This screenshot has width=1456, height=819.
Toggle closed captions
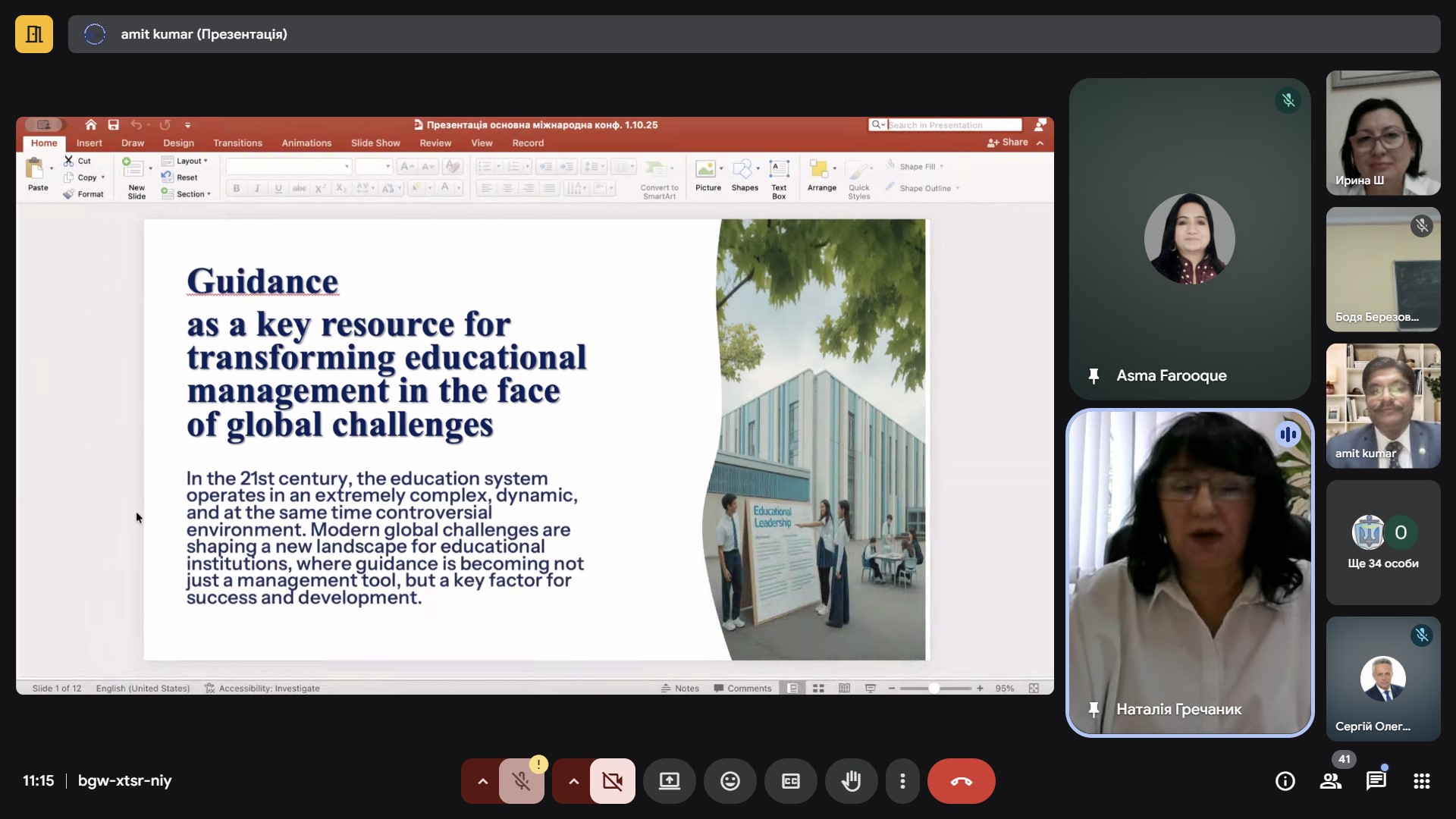coord(790,781)
